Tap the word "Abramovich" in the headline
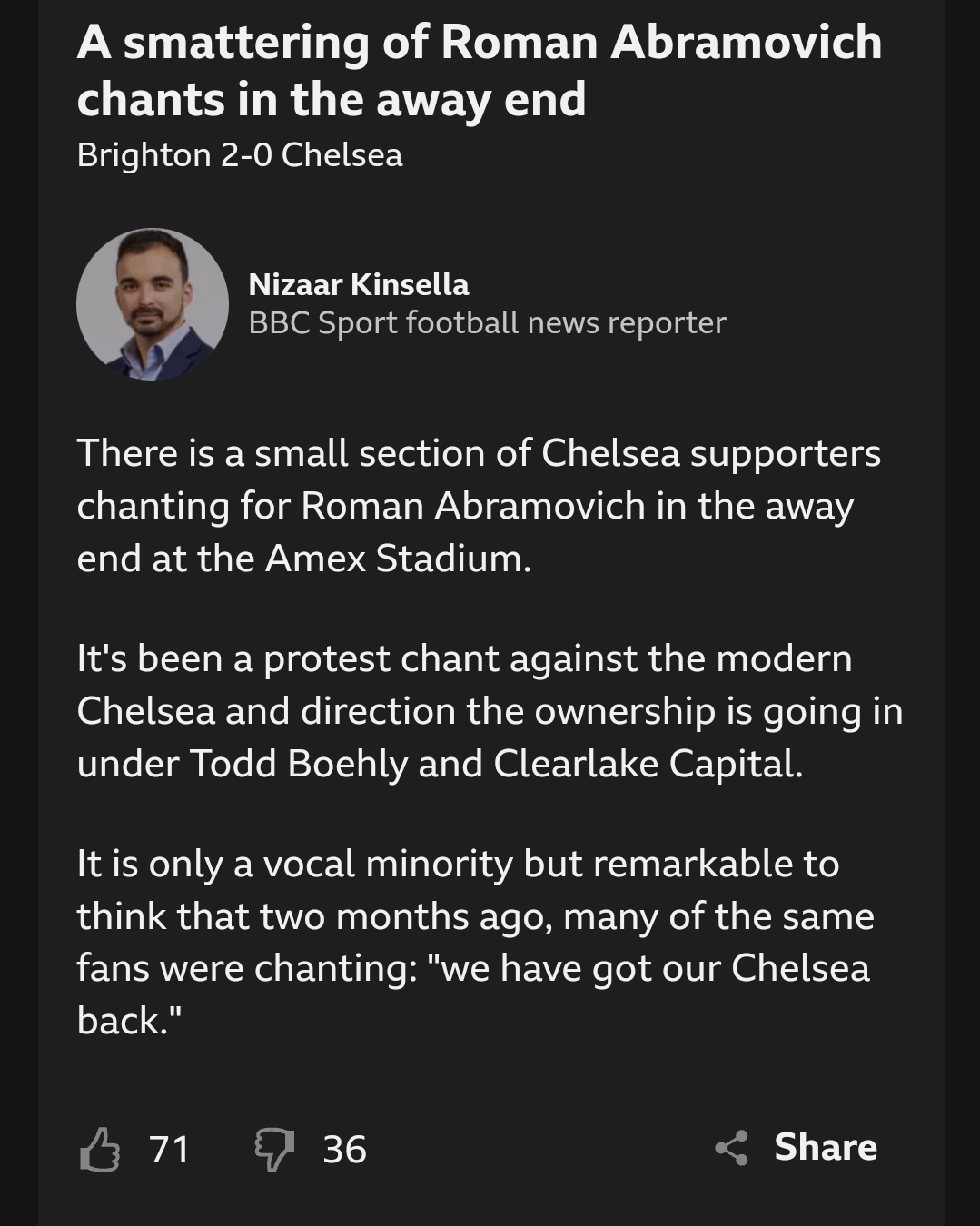 tap(747, 43)
